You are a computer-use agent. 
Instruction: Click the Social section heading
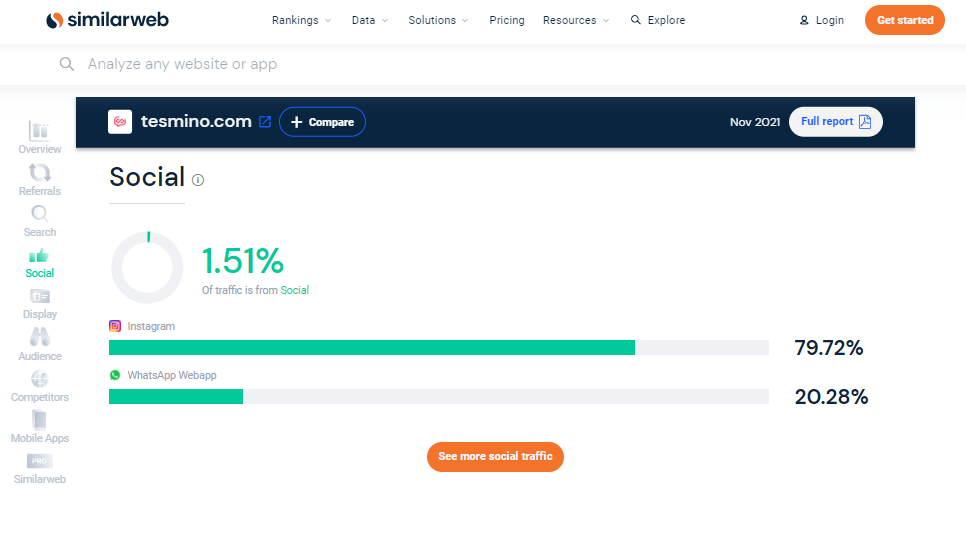[x=147, y=178]
